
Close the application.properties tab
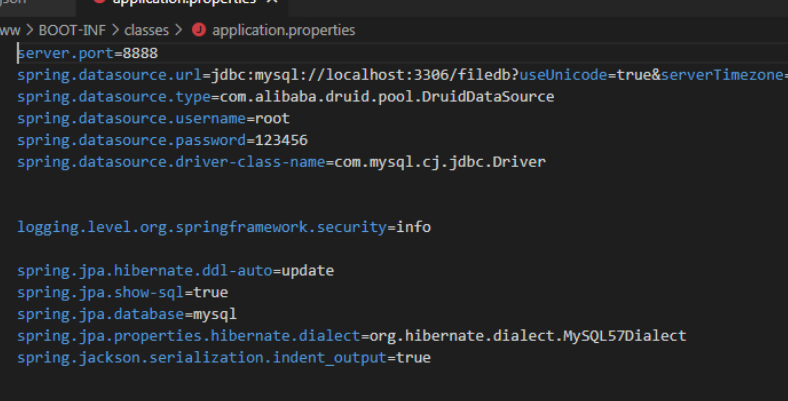[x=272, y=2]
